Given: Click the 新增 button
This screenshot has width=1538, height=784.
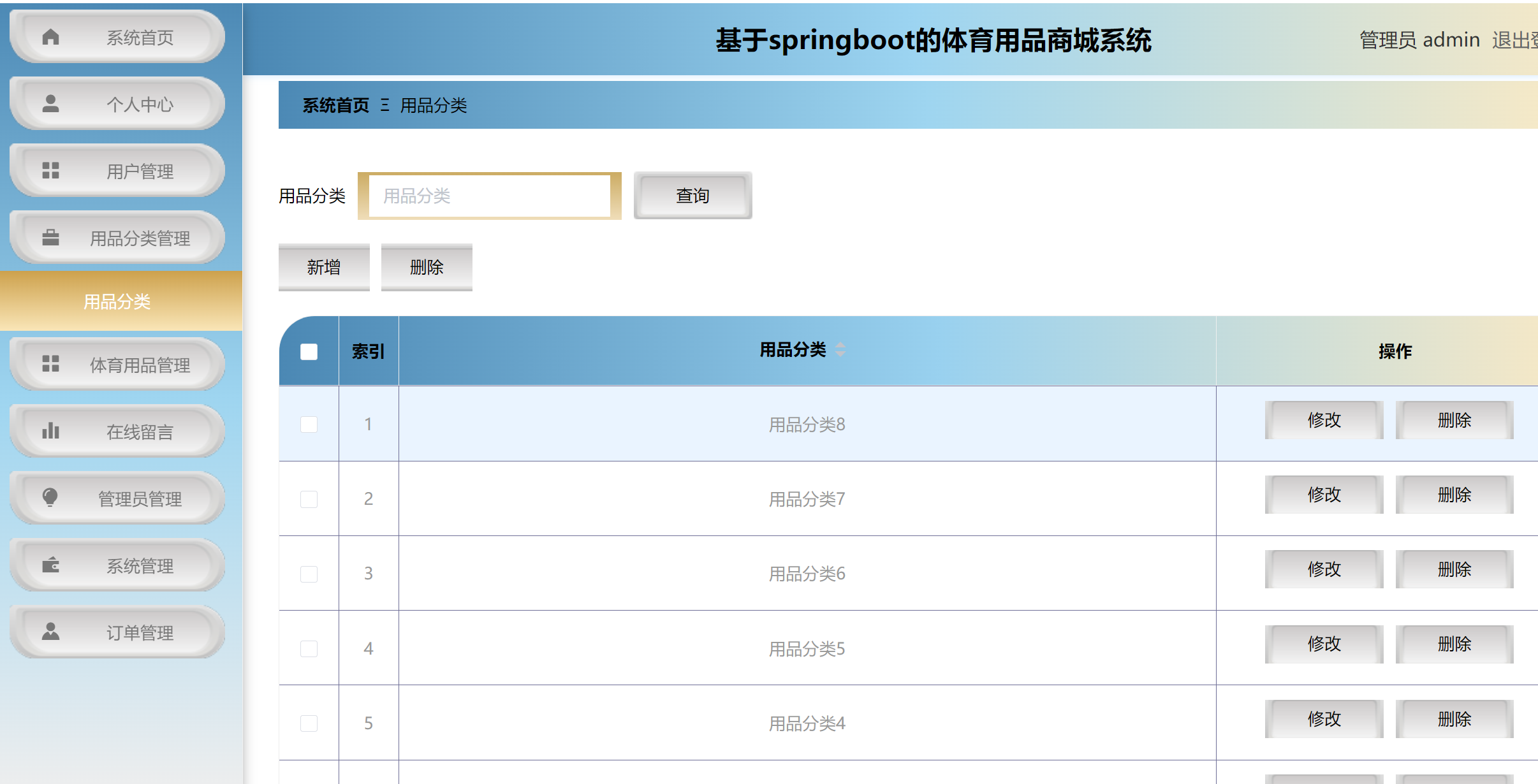Looking at the screenshot, I should (324, 267).
